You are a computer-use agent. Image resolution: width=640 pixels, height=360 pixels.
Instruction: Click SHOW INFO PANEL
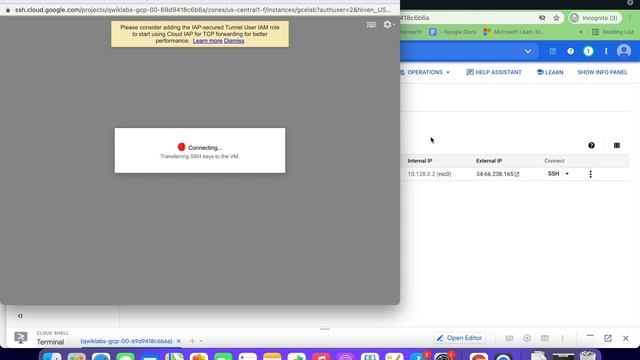coord(602,72)
